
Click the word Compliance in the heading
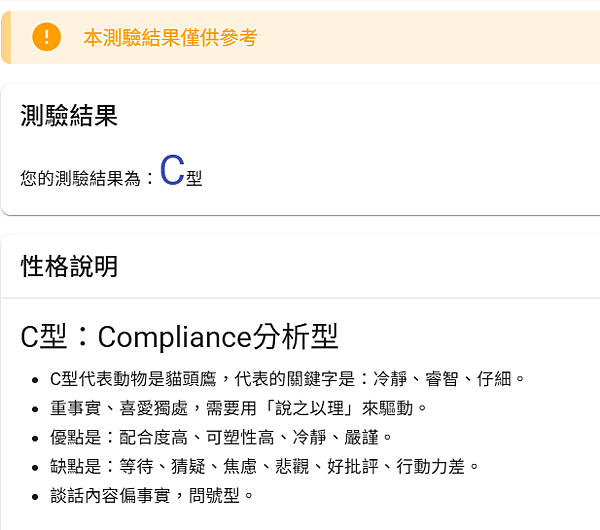[175, 337]
